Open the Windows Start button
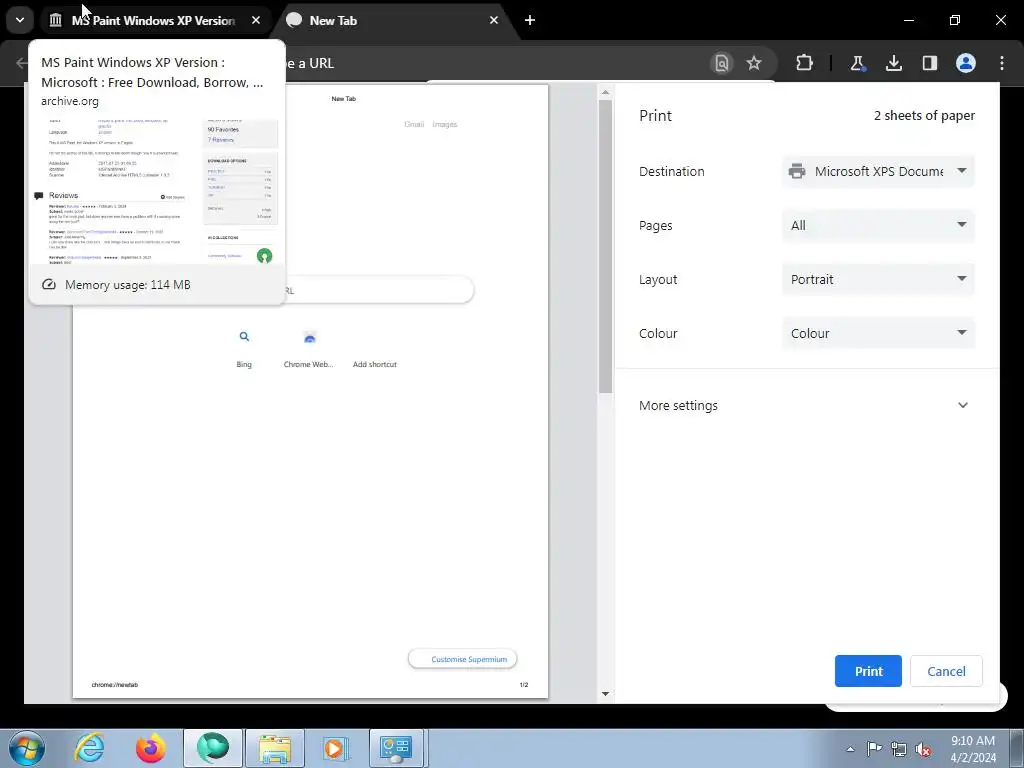1024x768 pixels. point(27,748)
